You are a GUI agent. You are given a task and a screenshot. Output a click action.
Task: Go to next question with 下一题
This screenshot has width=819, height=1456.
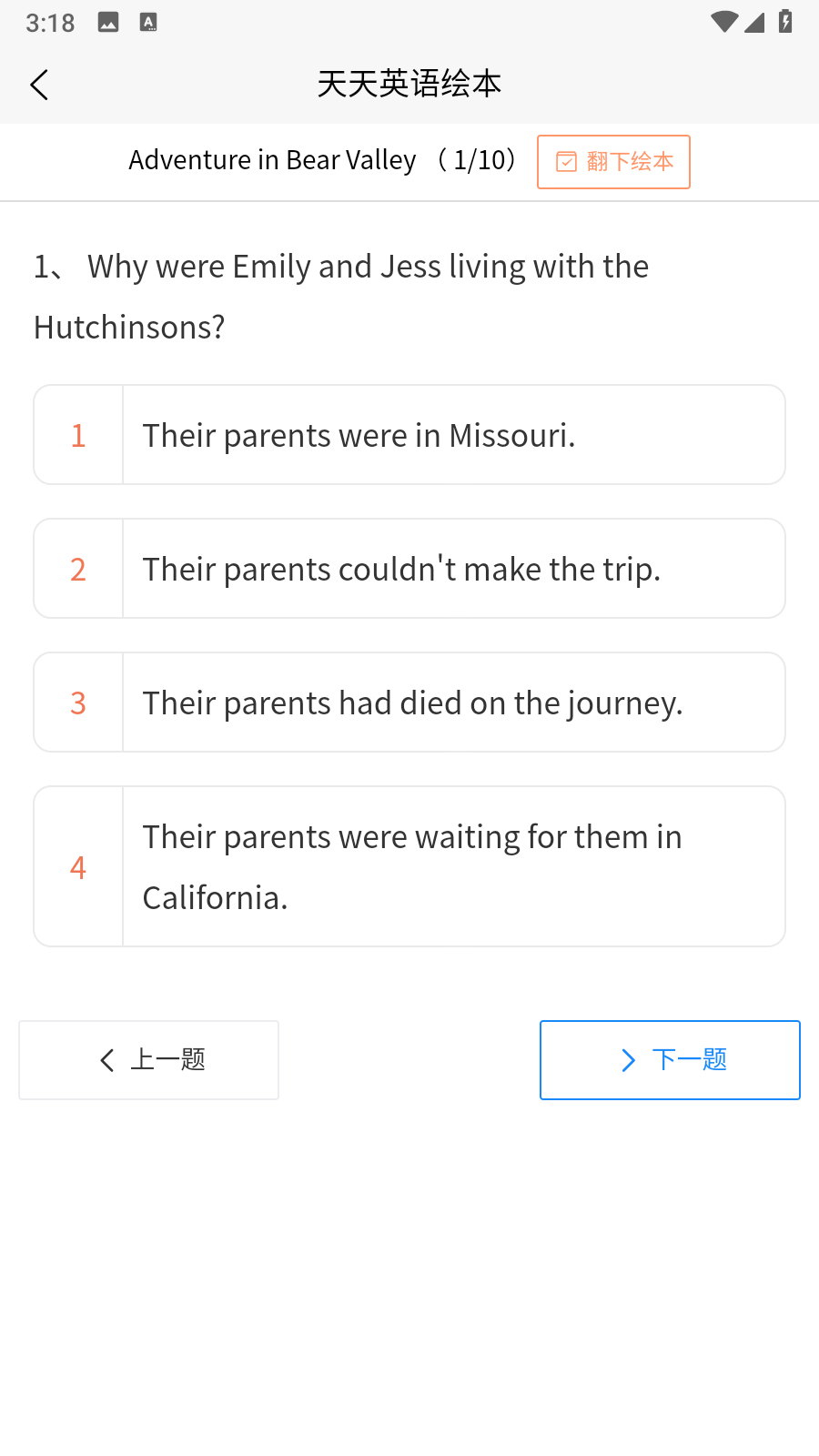click(670, 1060)
